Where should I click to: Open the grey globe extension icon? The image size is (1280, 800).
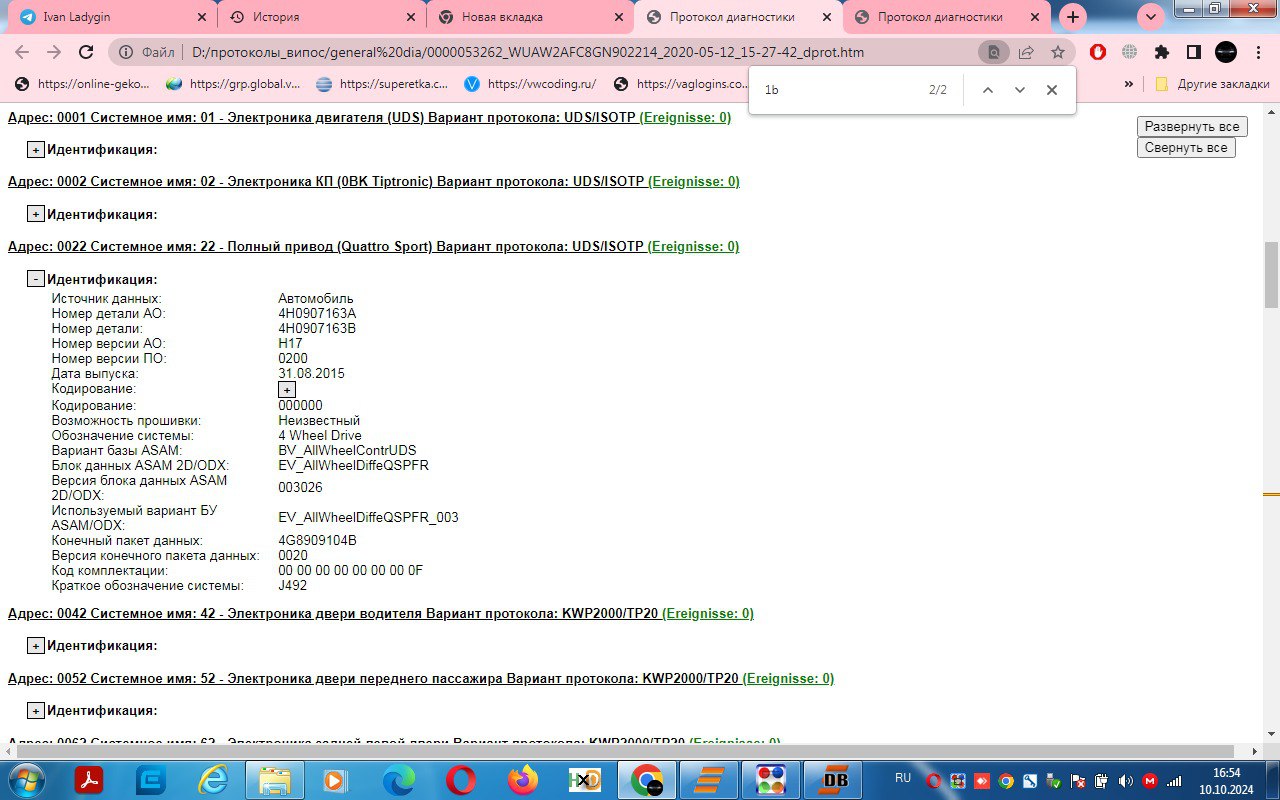point(1130,52)
